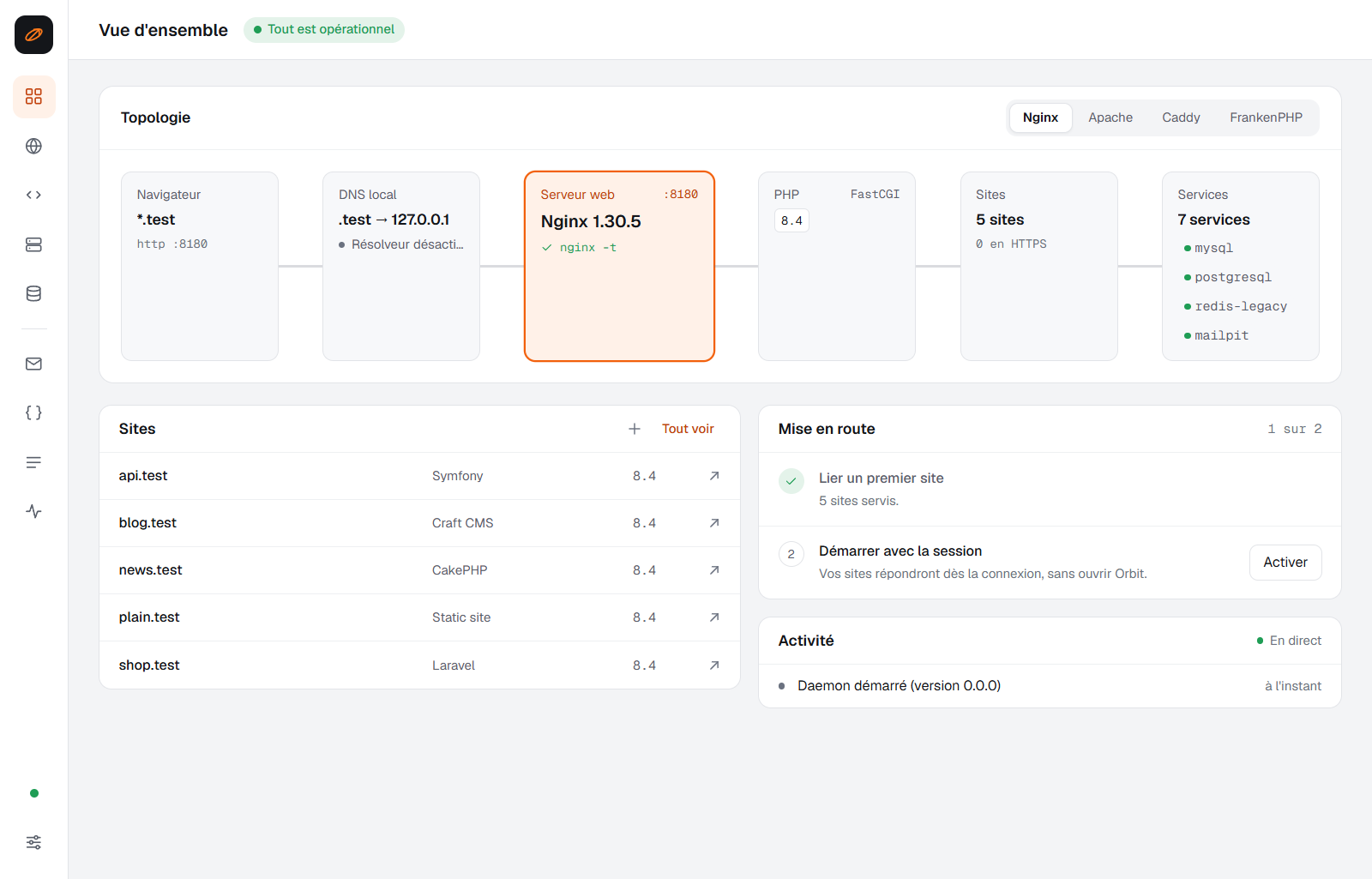The image size is (1372, 879).
Task: Select the Sites topology card
Action: point(1039,266)
